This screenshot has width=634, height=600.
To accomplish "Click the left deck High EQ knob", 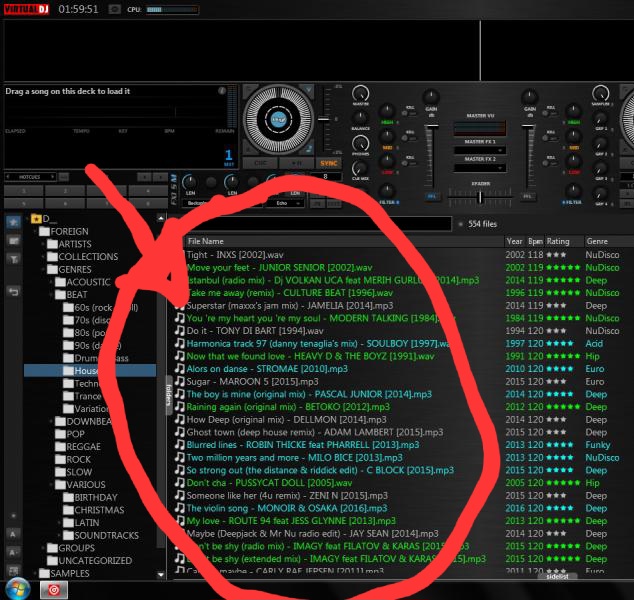I will 387,111.
